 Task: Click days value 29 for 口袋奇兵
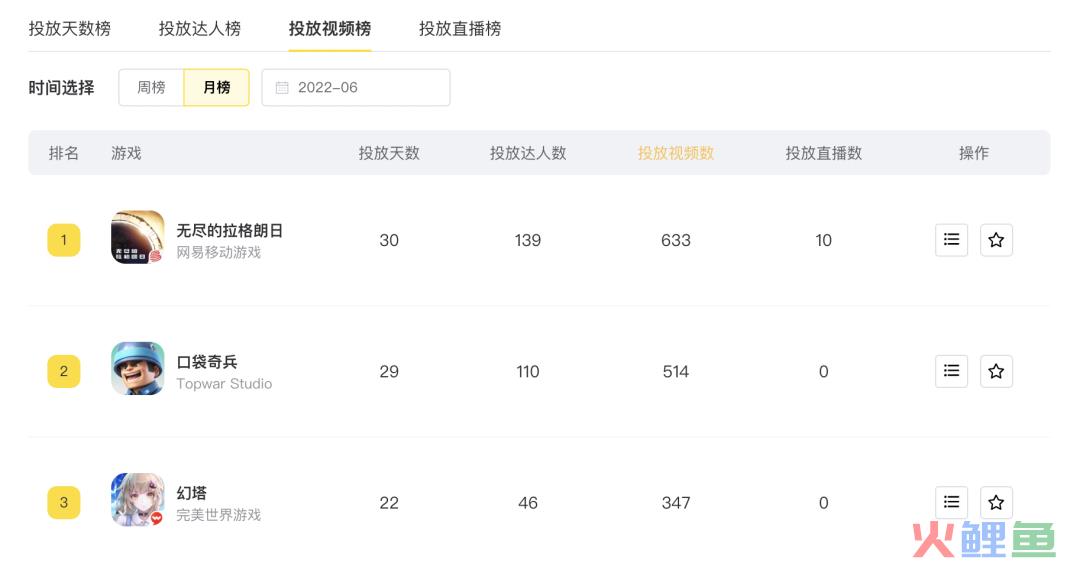point(389,371)
